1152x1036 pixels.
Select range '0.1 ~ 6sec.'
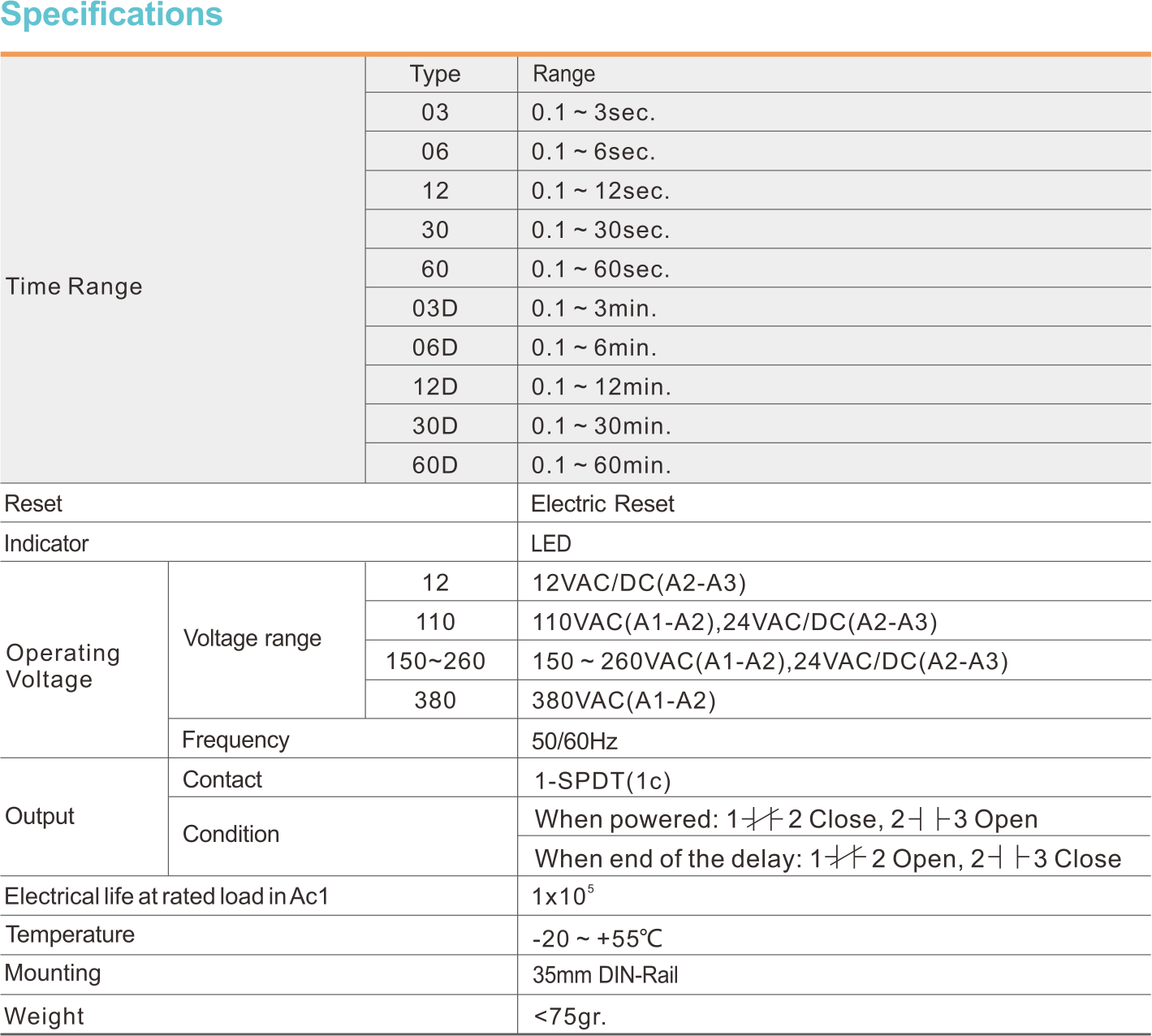point(593,151)
